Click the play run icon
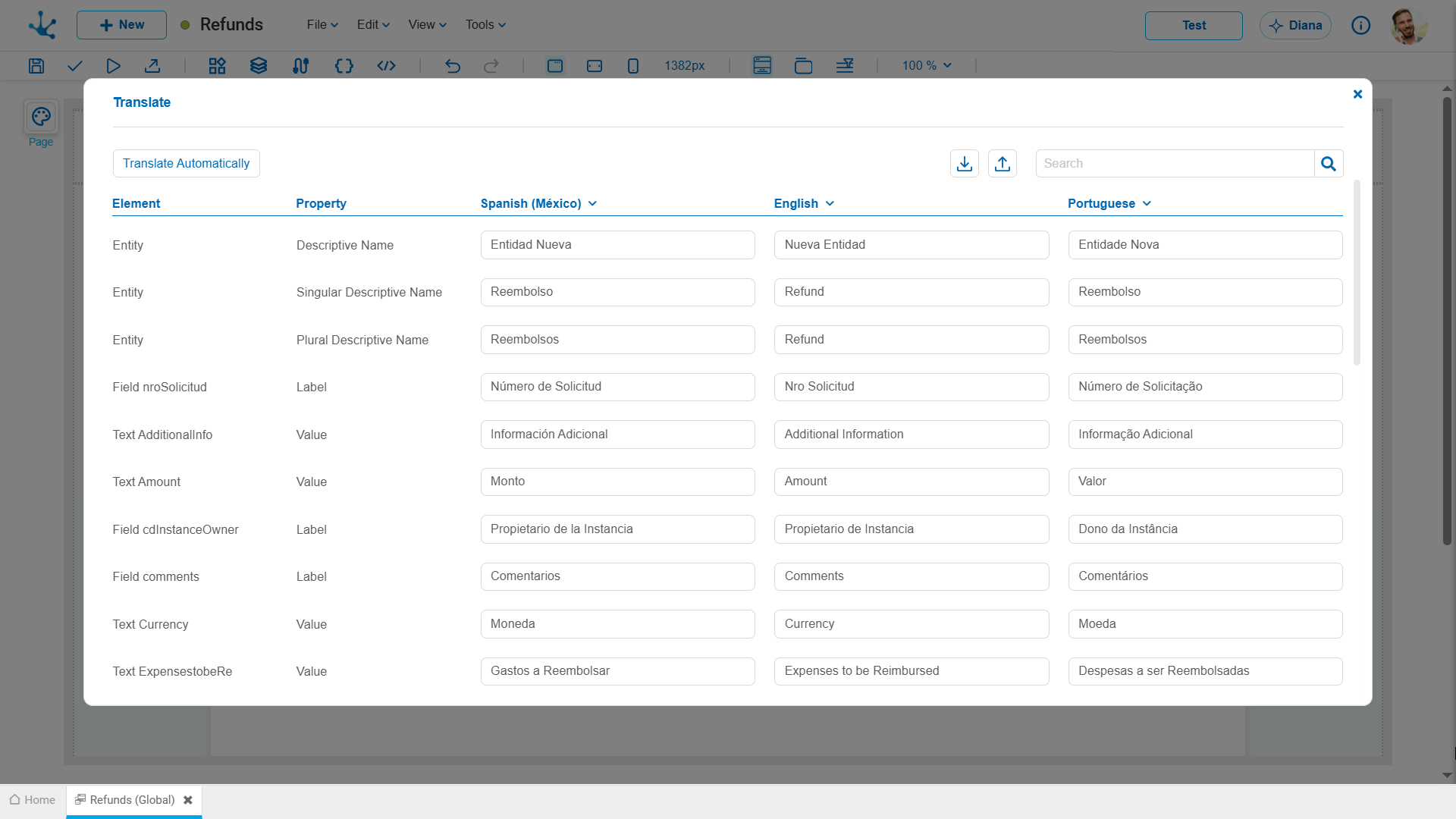Viewport: 1456px width, 819px height. [x=113, y=66]
